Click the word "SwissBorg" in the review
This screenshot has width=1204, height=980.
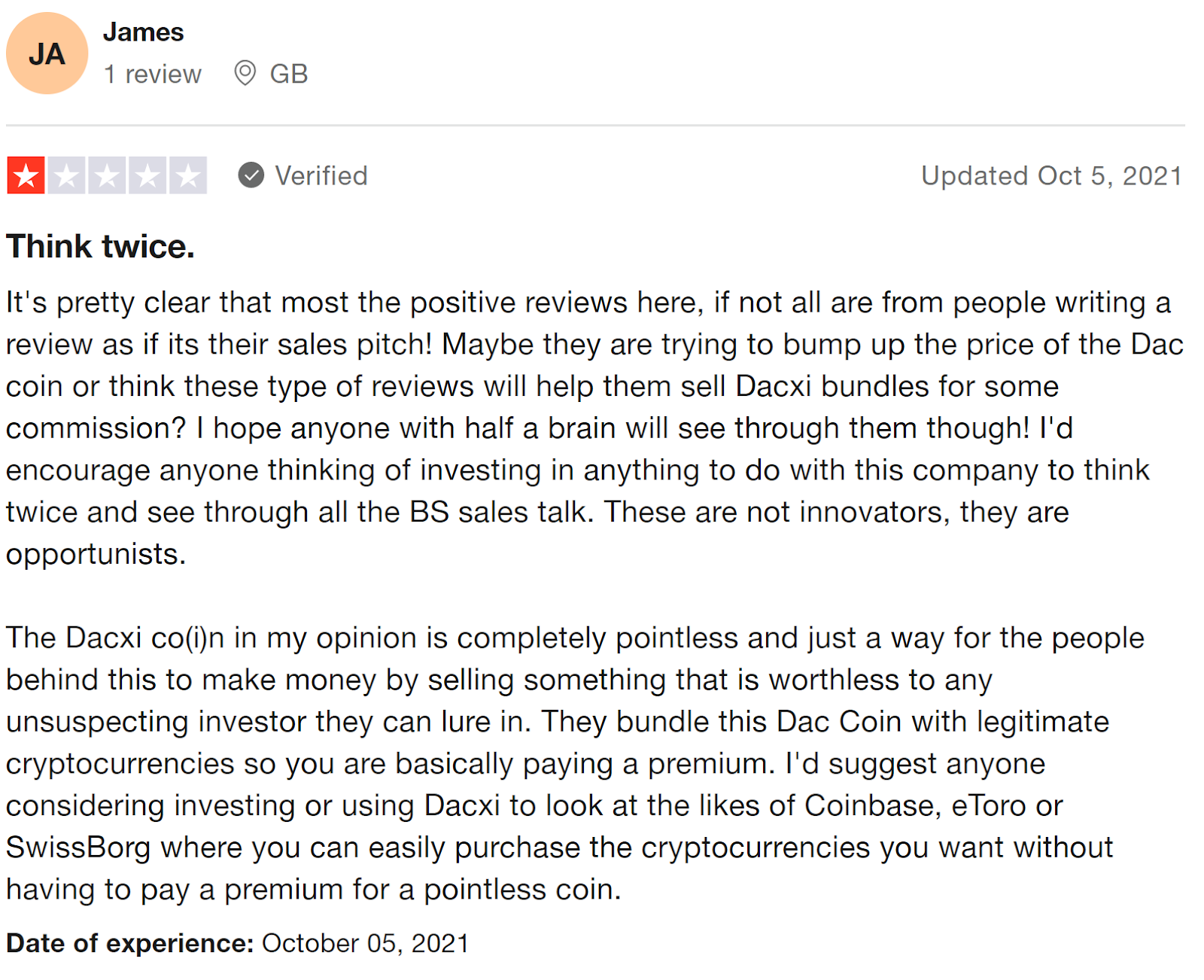[x=78, y=848]
